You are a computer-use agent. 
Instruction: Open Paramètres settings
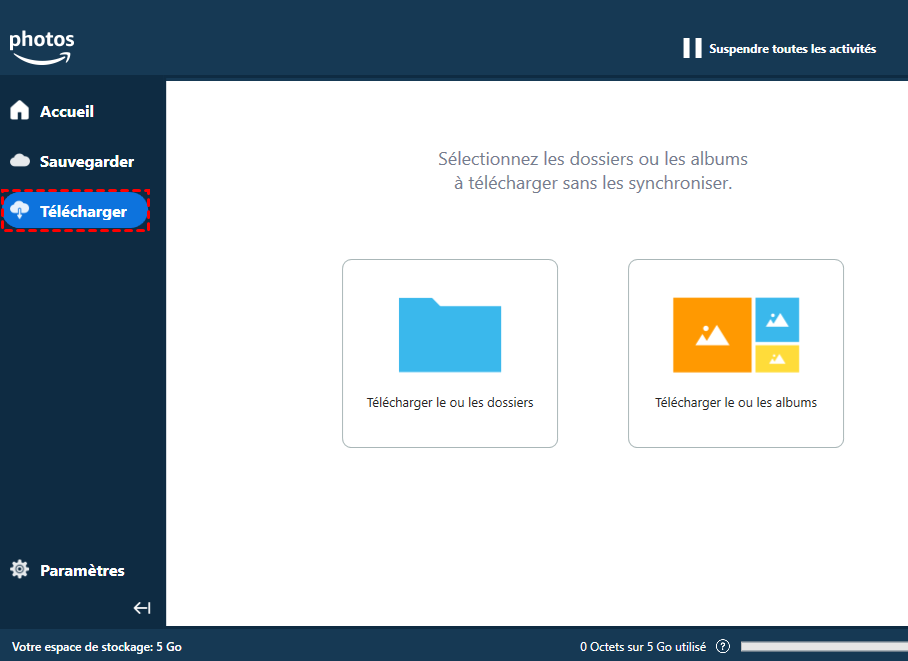(x=82, y=571)
